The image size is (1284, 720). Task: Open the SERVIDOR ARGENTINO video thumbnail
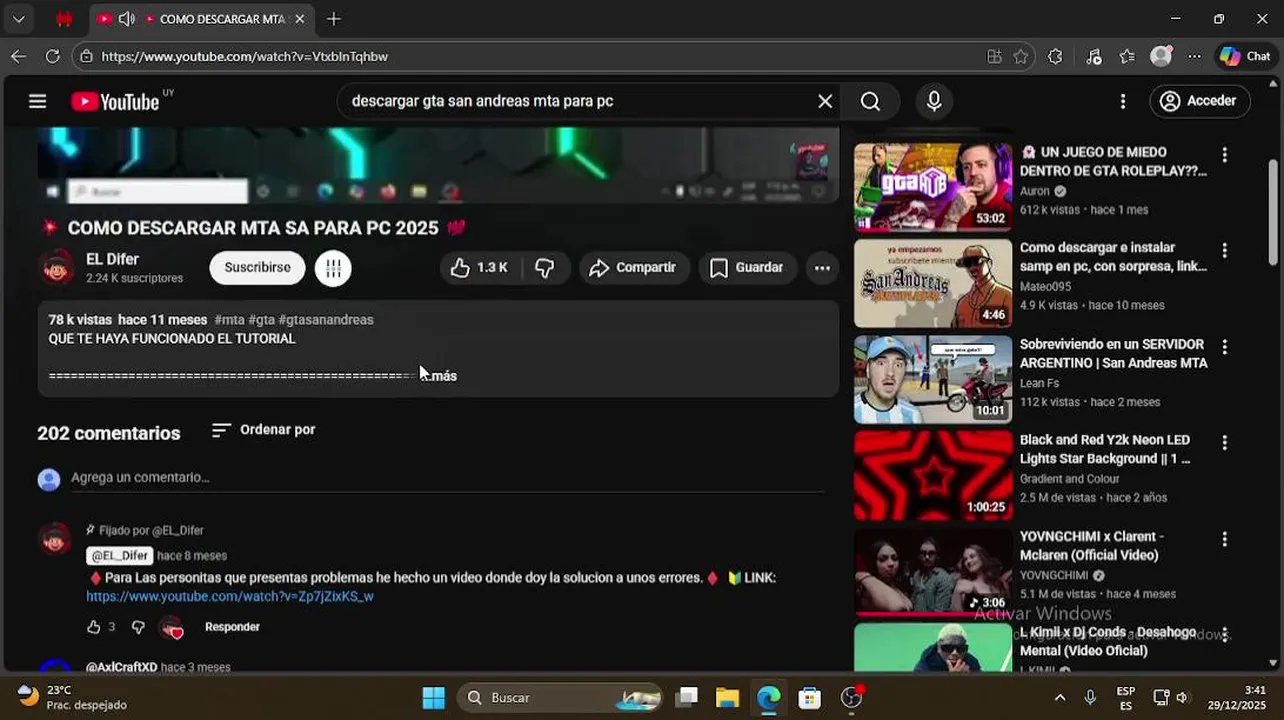point(933,379)
